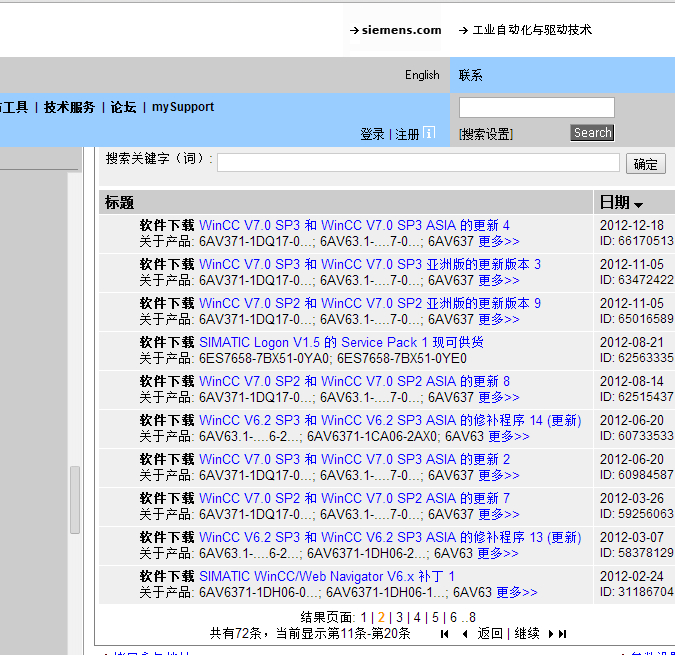The image size is (675, 655).
Task: Click the Search button
Action: coord(592,133)
